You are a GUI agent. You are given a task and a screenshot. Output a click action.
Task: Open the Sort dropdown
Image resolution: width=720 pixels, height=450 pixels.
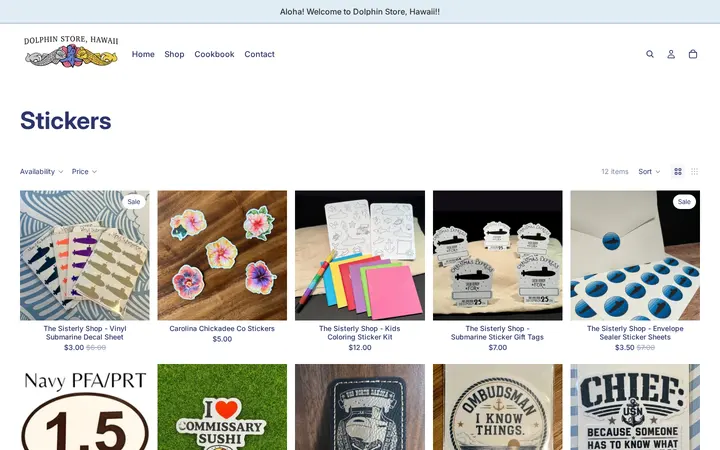tap(649, 171)
